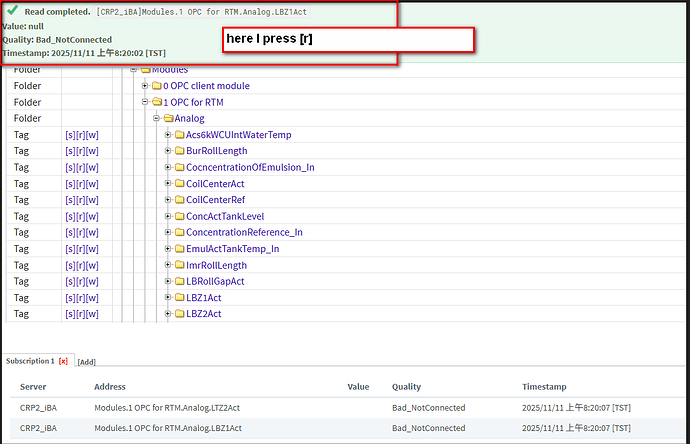Click the folder icon beside LBZ1Act
The height and width of the screenshot is (444, 690).
[179, 297]
